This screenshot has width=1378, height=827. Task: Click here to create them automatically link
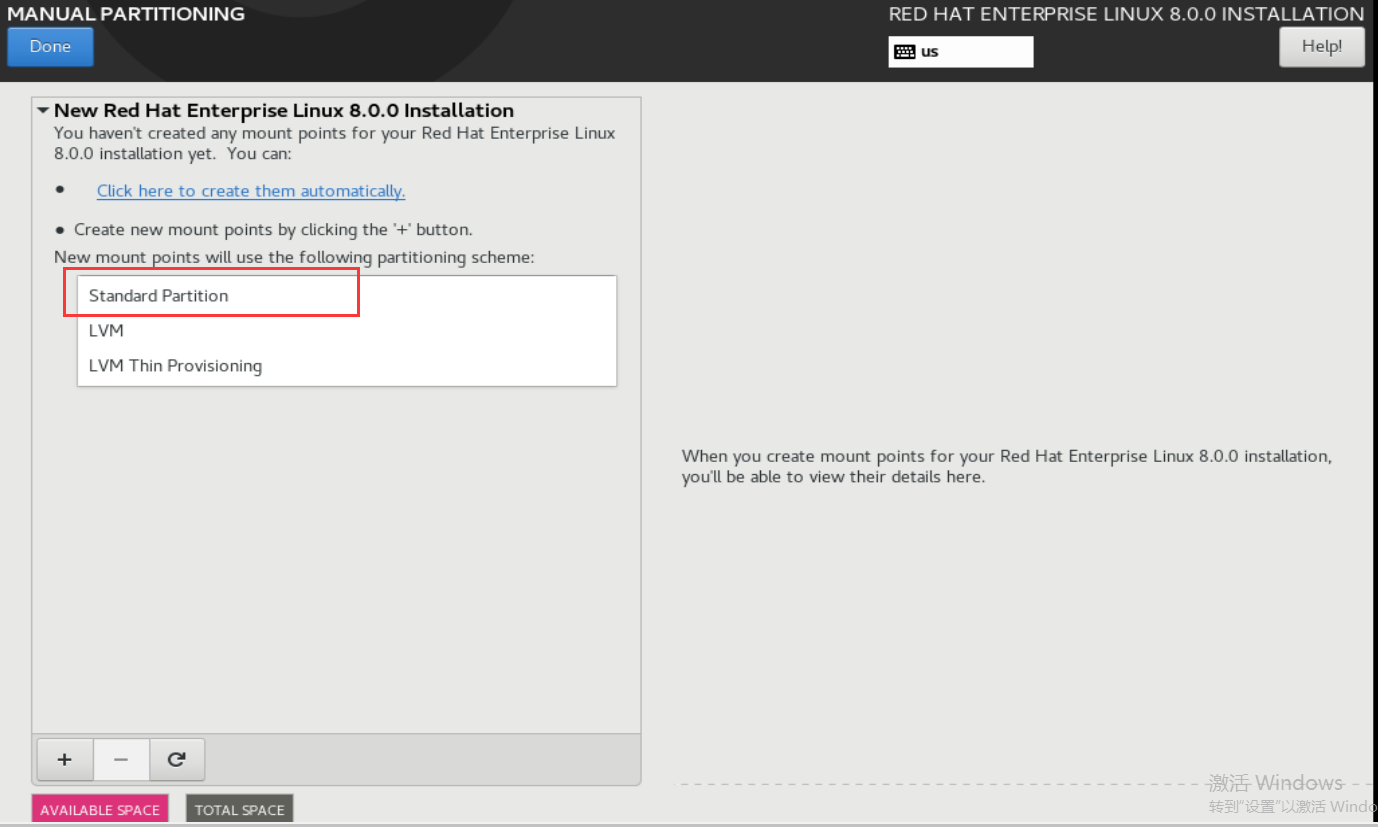(x=251, y=191)
